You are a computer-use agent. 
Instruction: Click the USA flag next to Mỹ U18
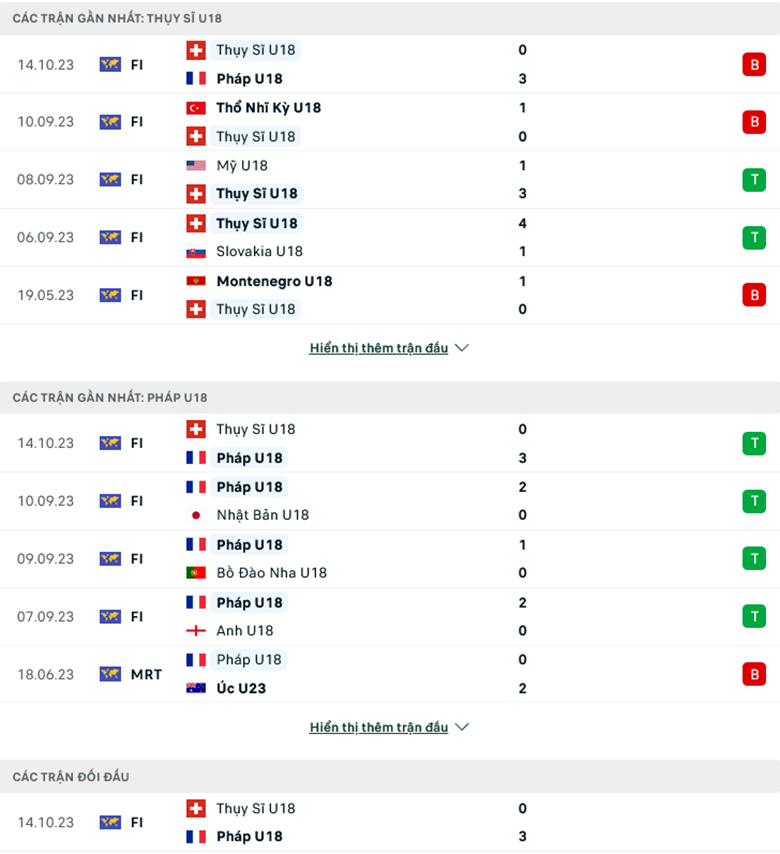point(196,166)
